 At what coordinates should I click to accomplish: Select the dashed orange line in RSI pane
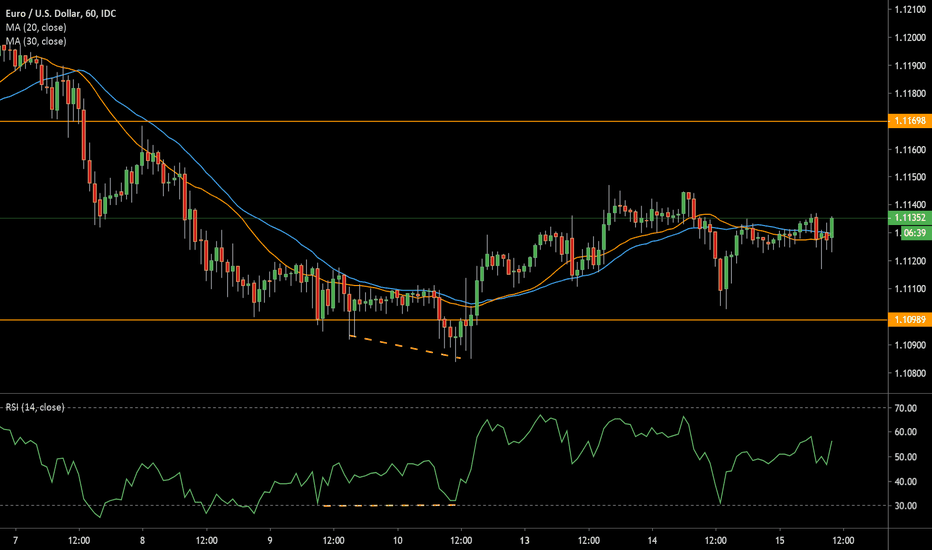tap(390, 506)
